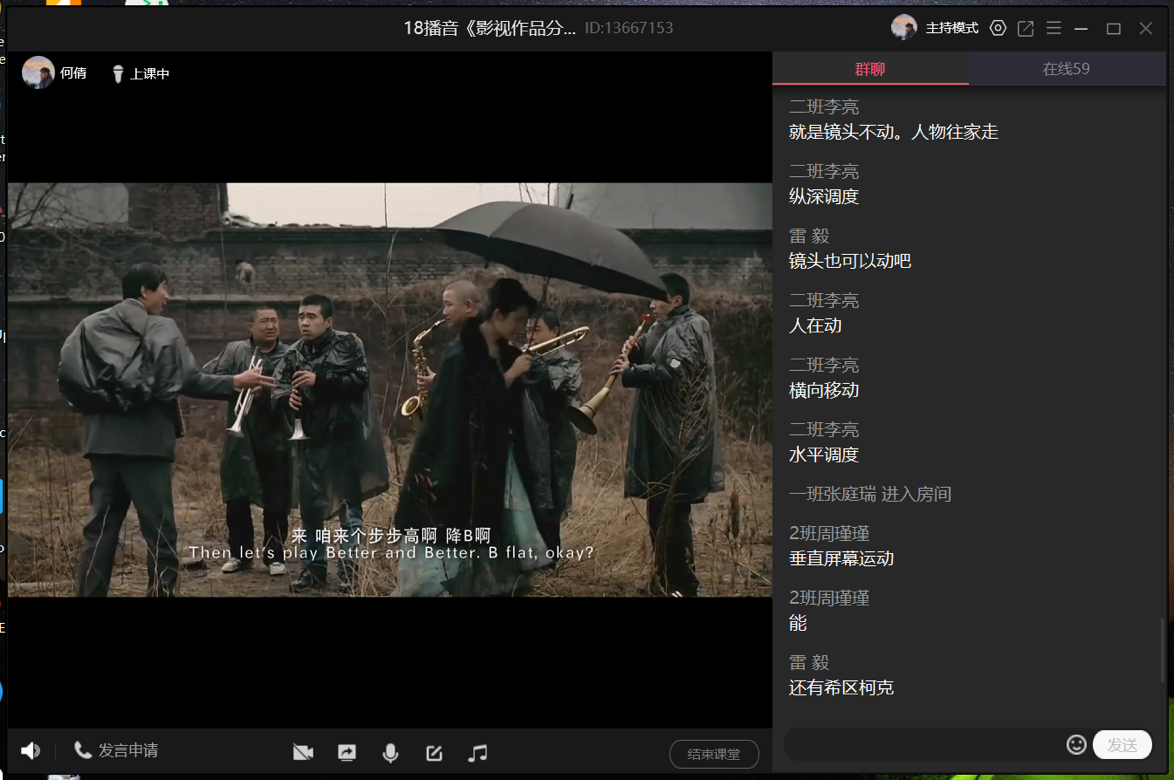Open the whiteboard edit icon
The image size is (1174, 780).
tap(434, 752)
